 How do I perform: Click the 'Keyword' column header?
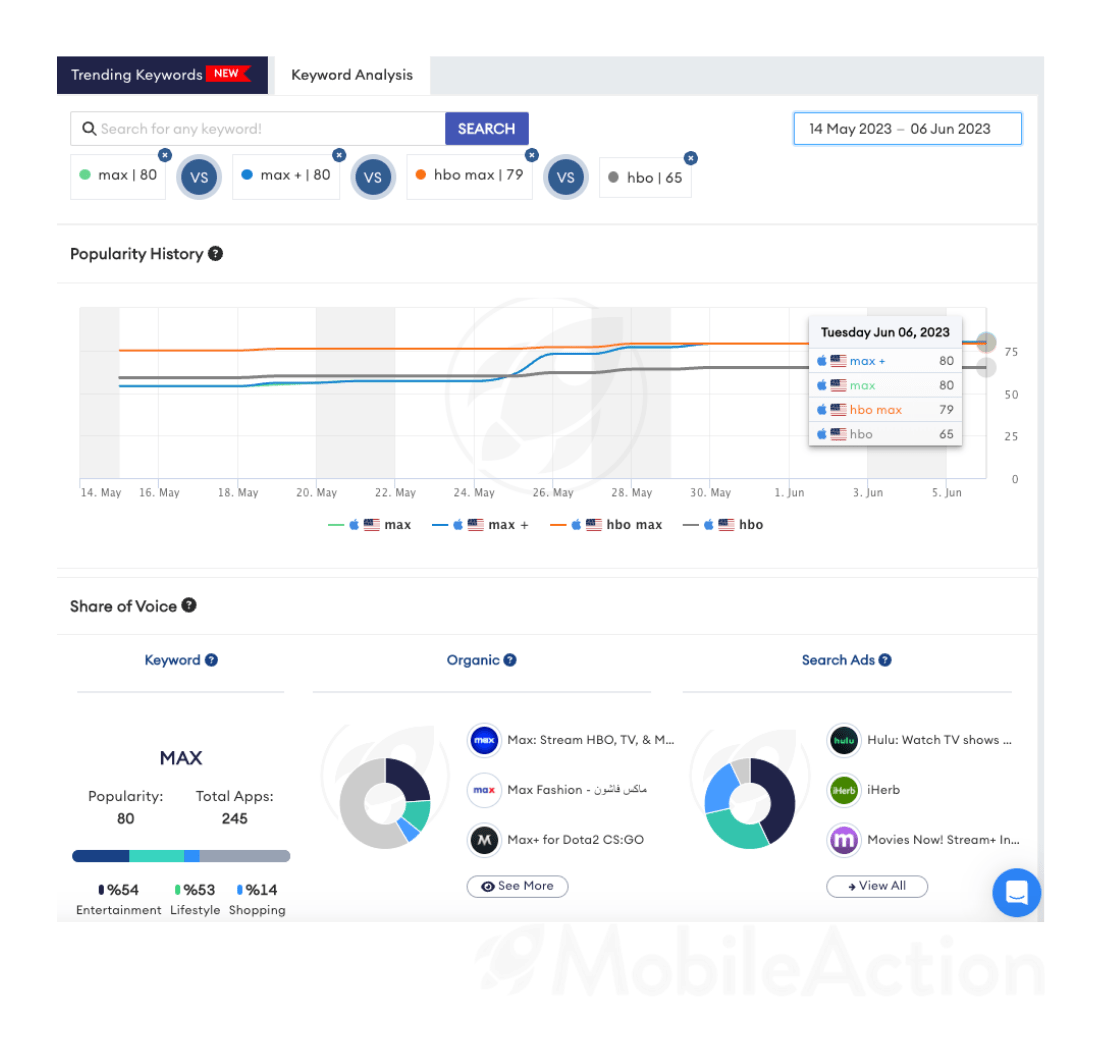click(x=172, y=660)
